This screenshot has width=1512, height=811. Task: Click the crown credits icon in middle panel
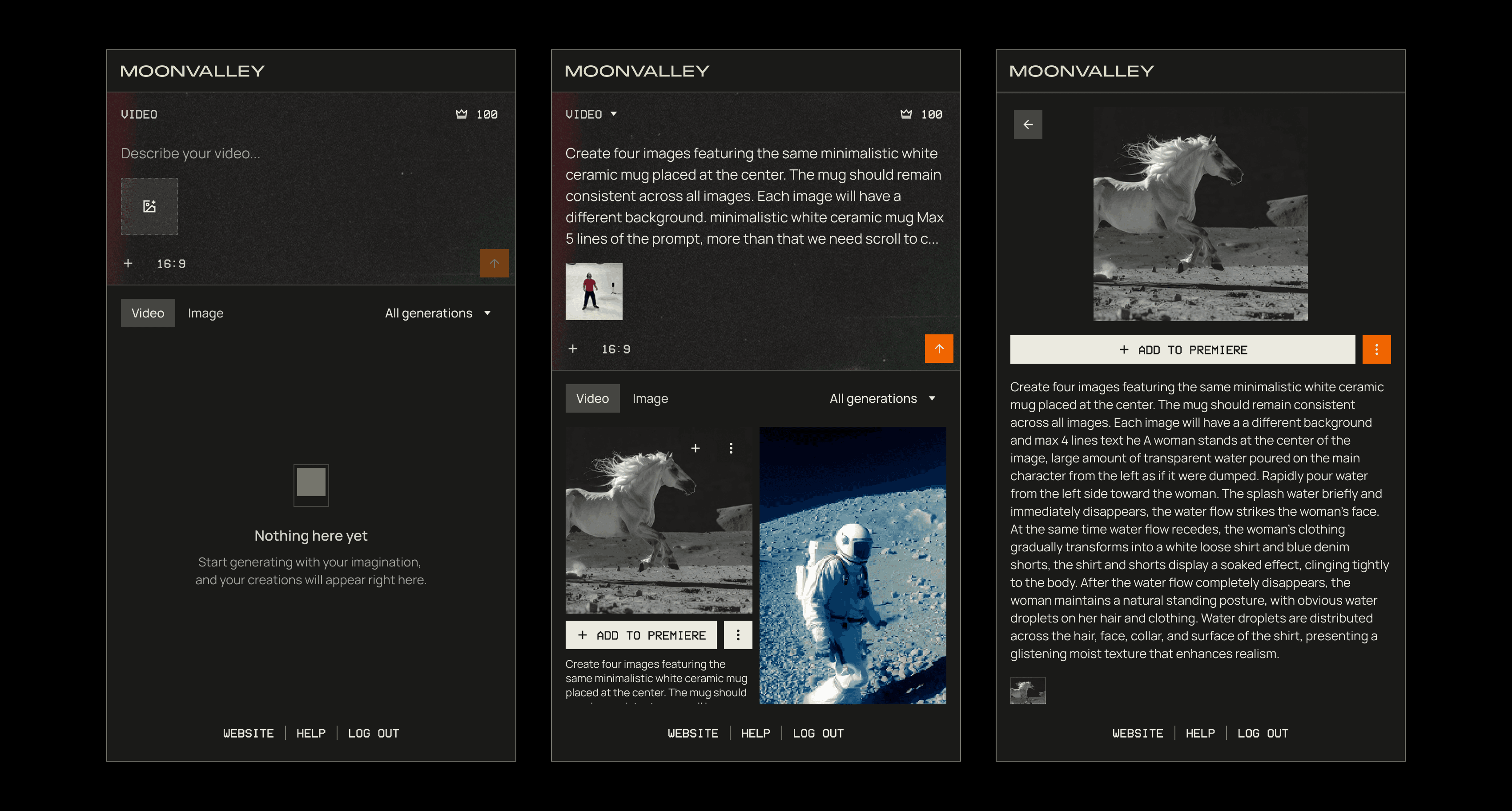tap(906, 114)
